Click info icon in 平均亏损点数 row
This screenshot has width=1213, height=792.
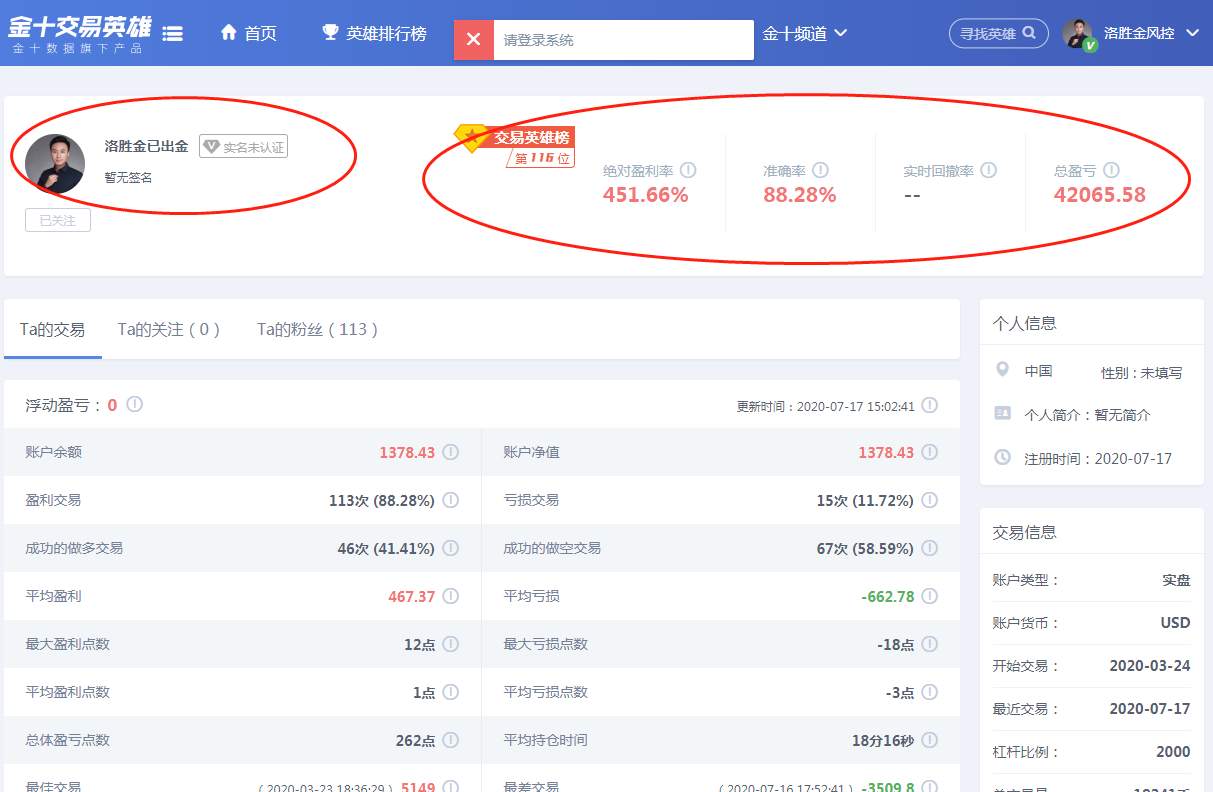click(930, 692)
